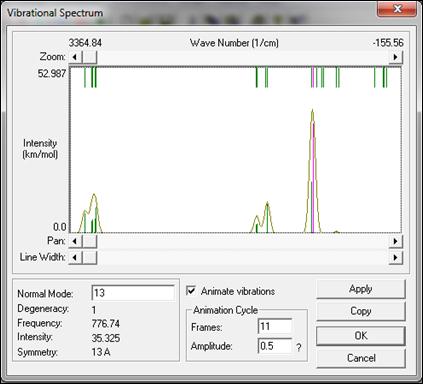The width and height of the screenshot is (423, 384).
Task: Click the Pan scrollbar left arrow
Action: pos(75,241)
